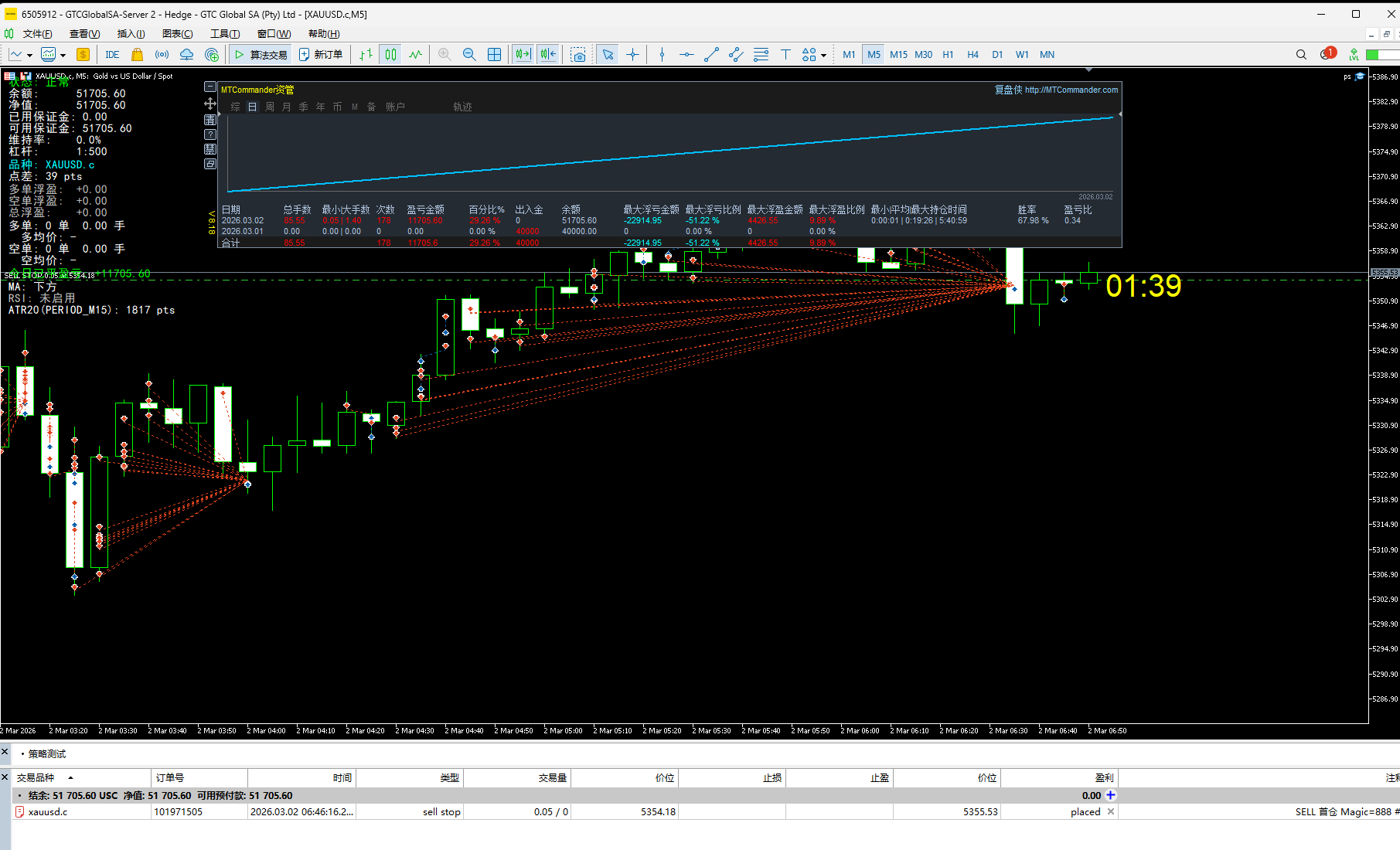
Task: Switch to line chart display
Action: [416, 54]
